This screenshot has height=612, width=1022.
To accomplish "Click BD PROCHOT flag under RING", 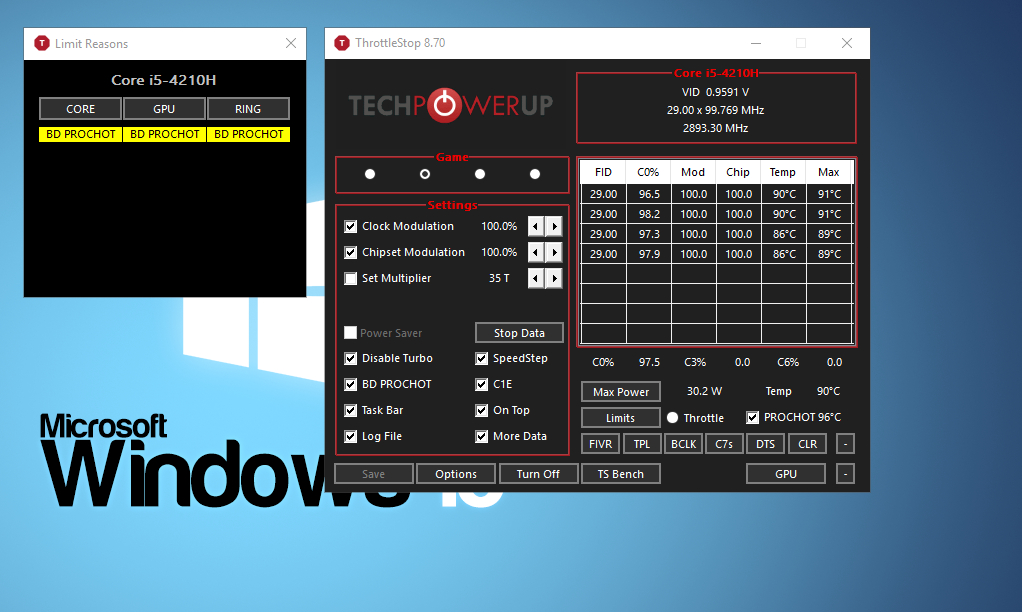I will (248, 134).
